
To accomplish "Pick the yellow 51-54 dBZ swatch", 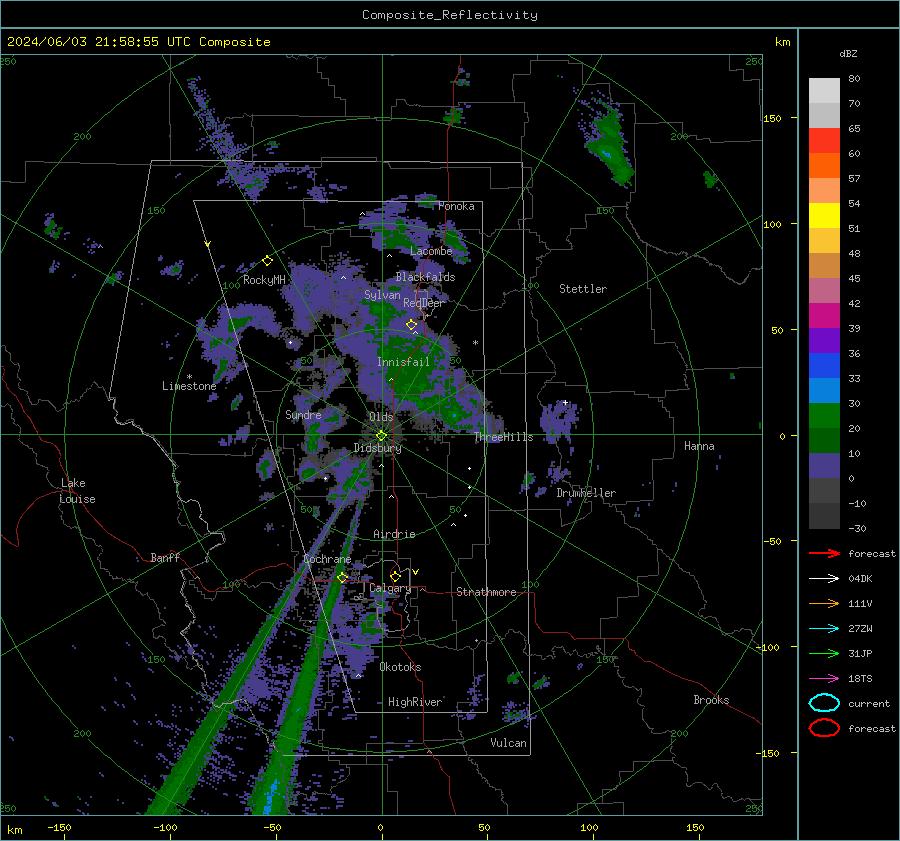I will click(x=824, y=215).
